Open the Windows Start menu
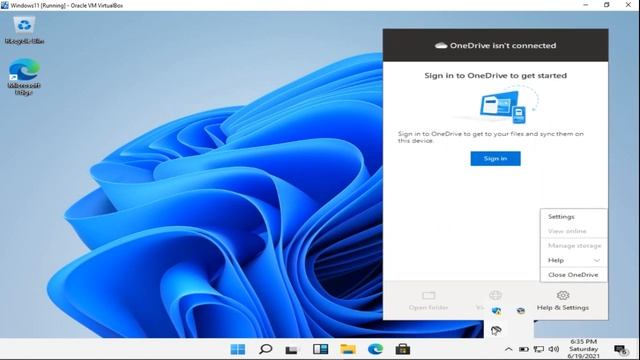640x360 pixels. tap(238, 349)
